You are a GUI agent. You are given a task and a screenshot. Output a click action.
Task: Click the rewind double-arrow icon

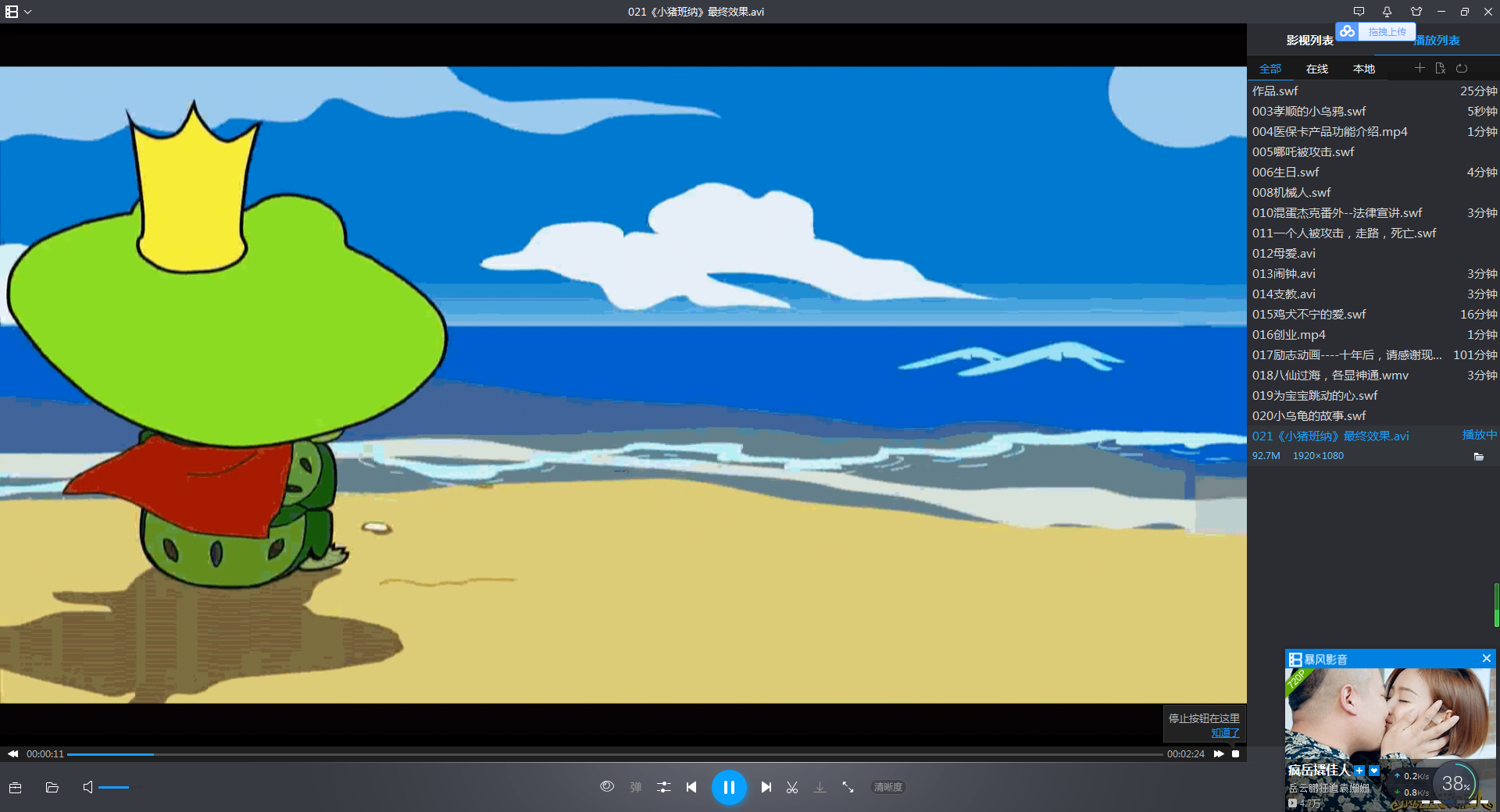pyautogui.click(x=13, y=754)
